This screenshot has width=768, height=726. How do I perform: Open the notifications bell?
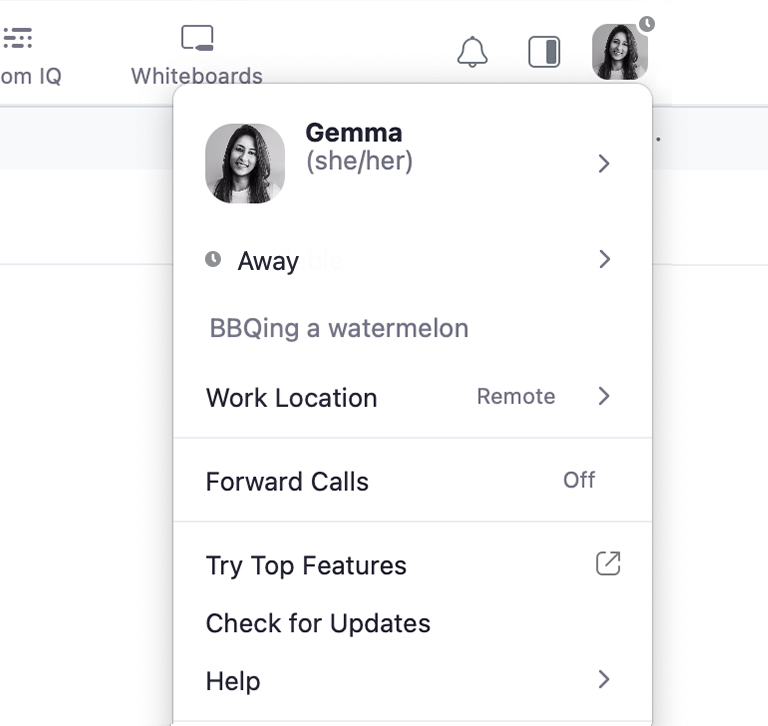point(472,51)
